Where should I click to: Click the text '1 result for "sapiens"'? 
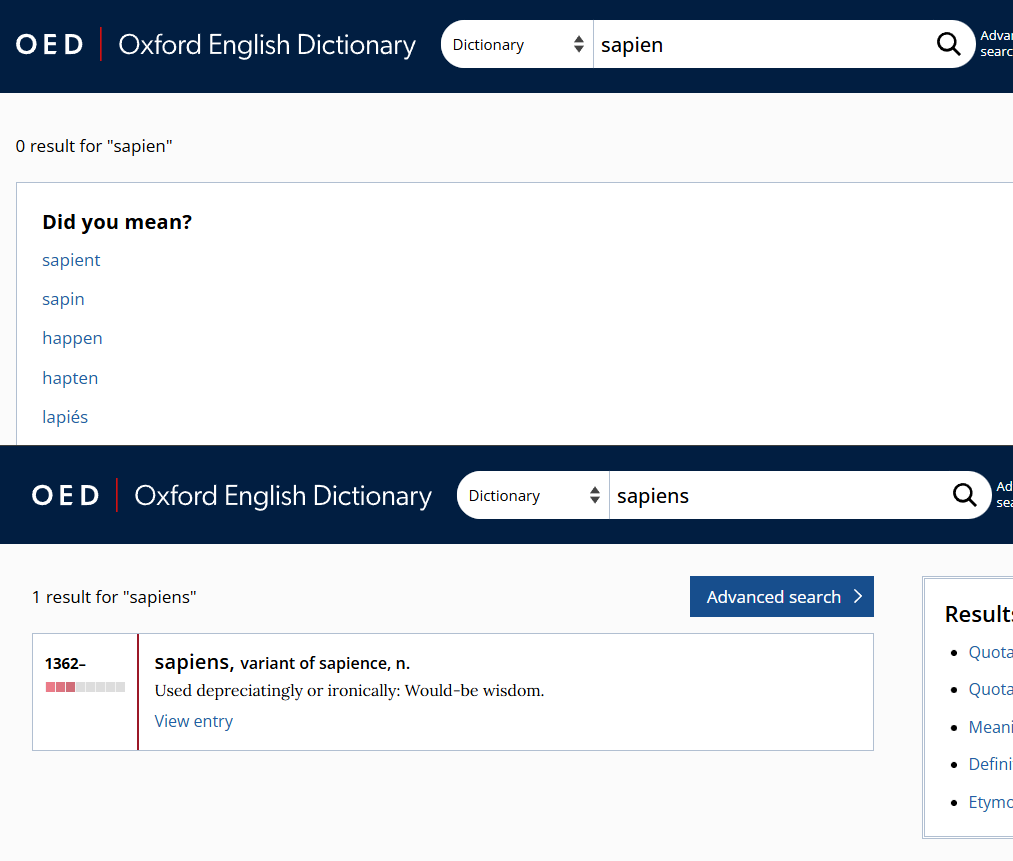pos(114,597)
